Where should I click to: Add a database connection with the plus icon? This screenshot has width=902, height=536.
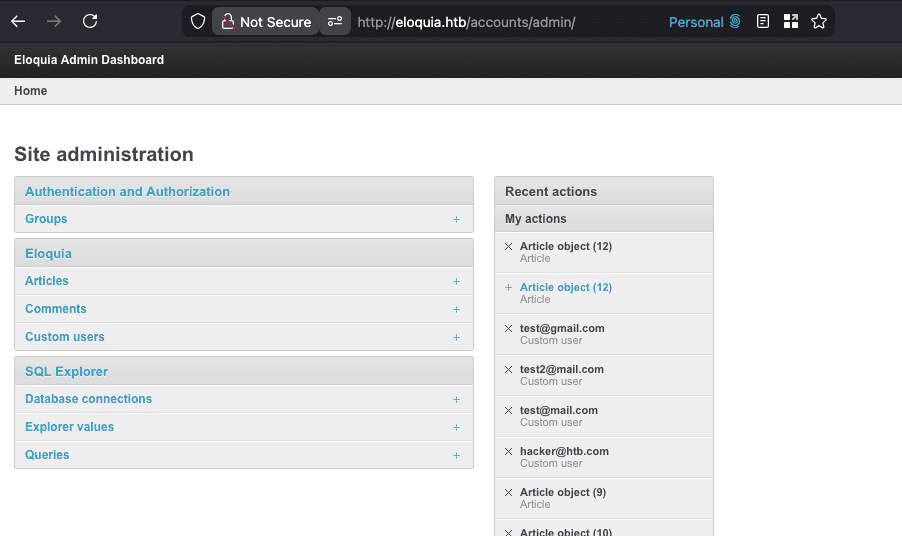point(456,399)
